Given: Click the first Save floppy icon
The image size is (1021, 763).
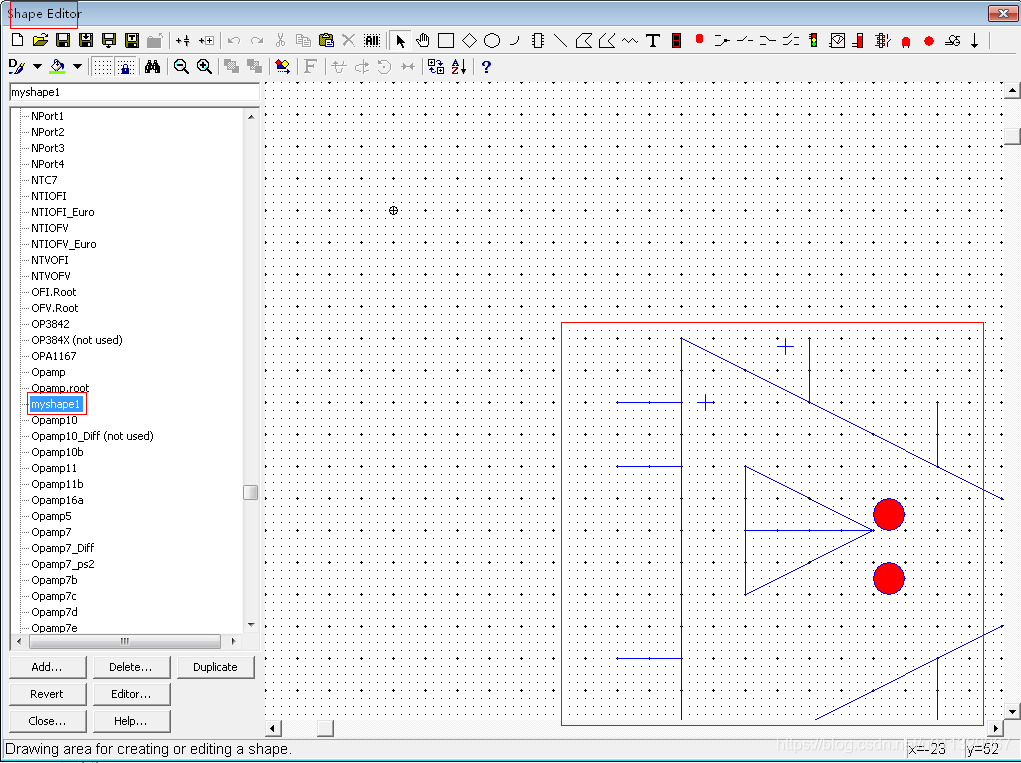Looking at the screenshot, I should pos(63,40).
